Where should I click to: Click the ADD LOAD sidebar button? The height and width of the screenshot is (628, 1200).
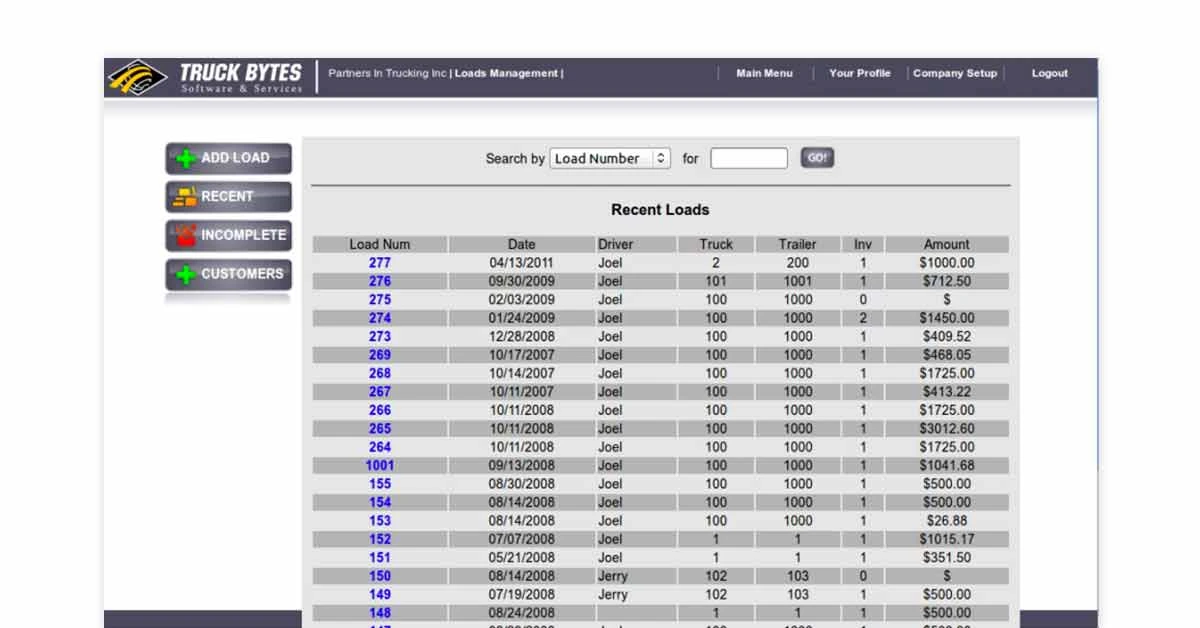[x=228, y=157]
